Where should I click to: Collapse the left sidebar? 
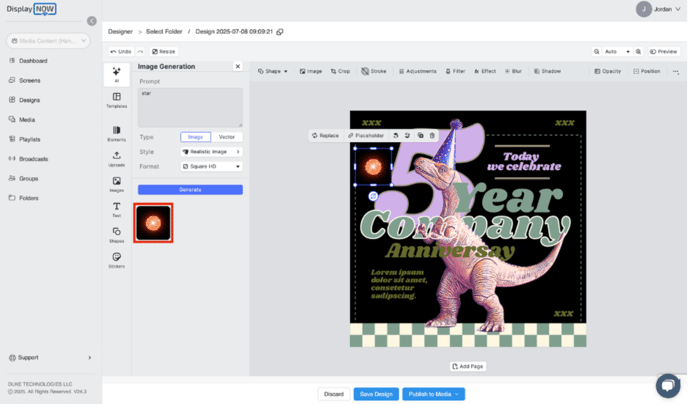point(92,21)
